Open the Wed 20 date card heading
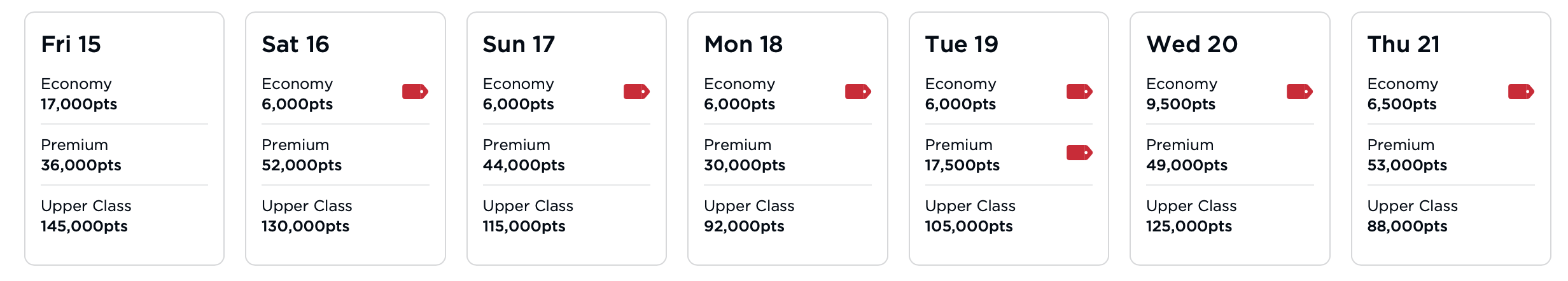 (1192, 45)
